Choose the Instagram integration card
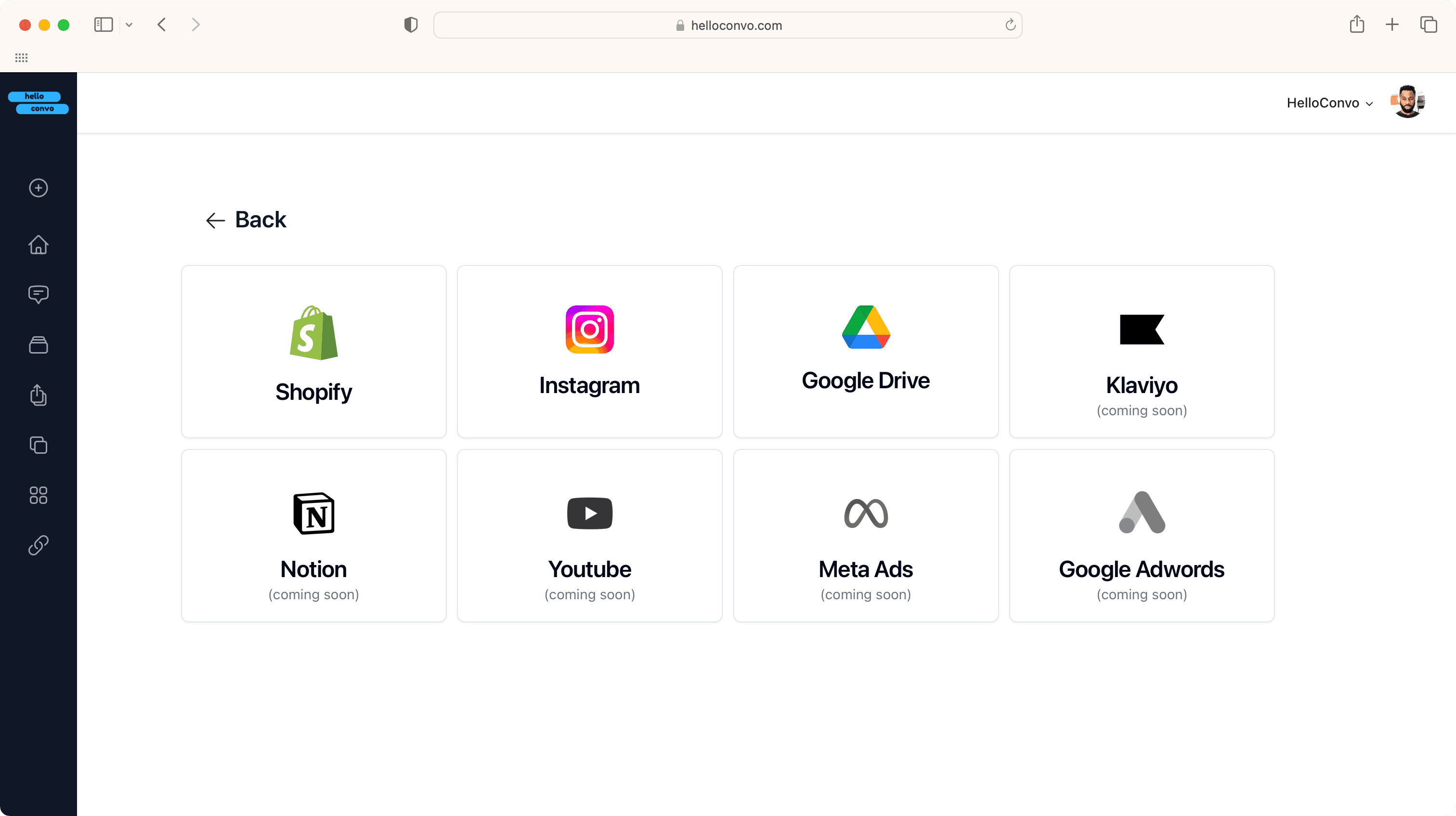The height and width of the screenshot is (816, 1456). tap(589, 351)
